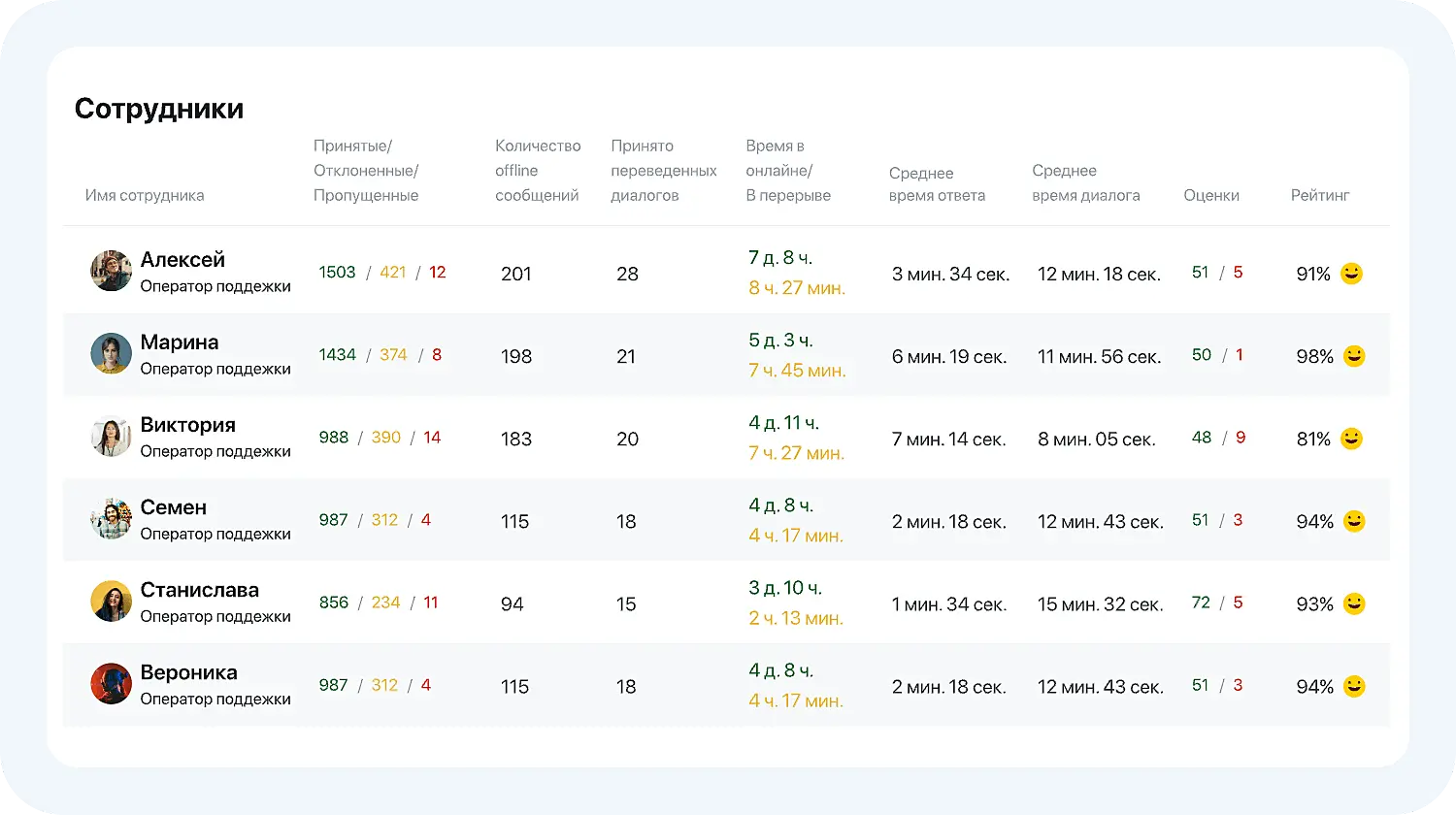Screen dimensions: 1456x815
Task: Click Марина's avatar picture
Action: pos(111,354)
